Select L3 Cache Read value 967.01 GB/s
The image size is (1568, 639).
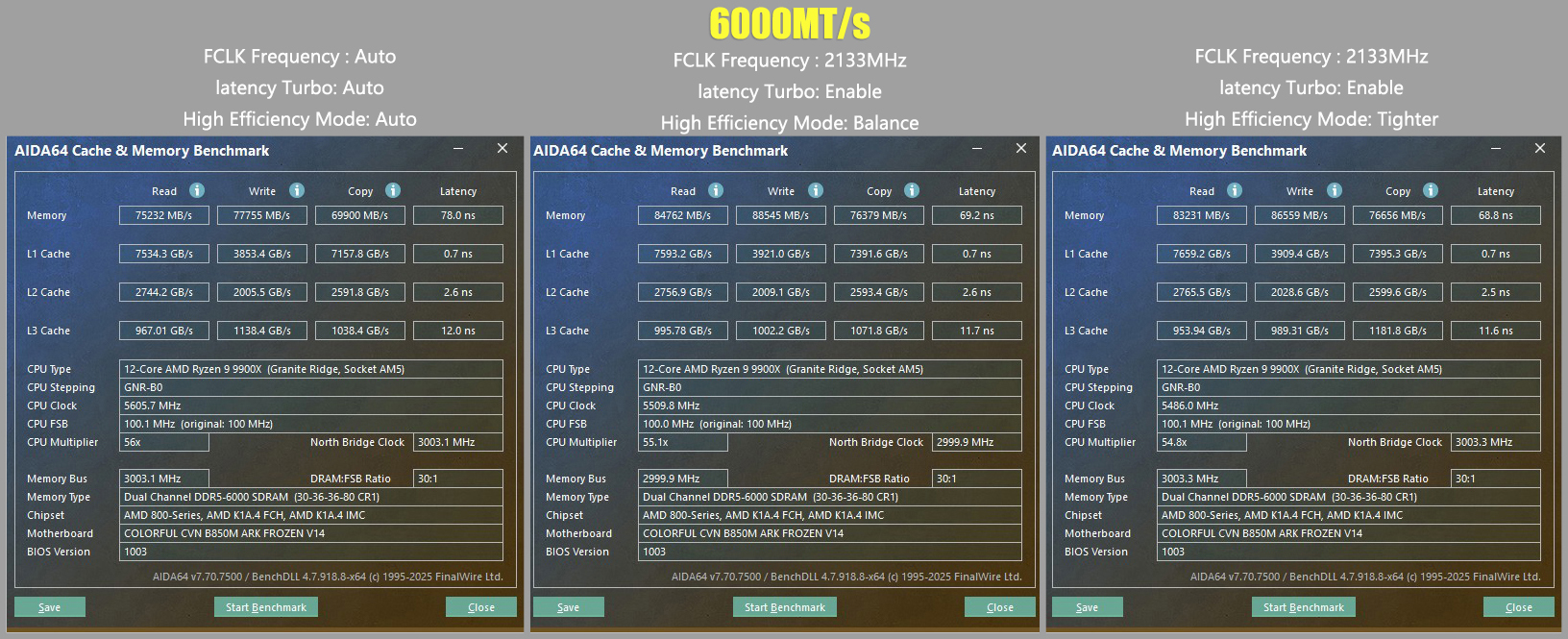coord(164,331)
